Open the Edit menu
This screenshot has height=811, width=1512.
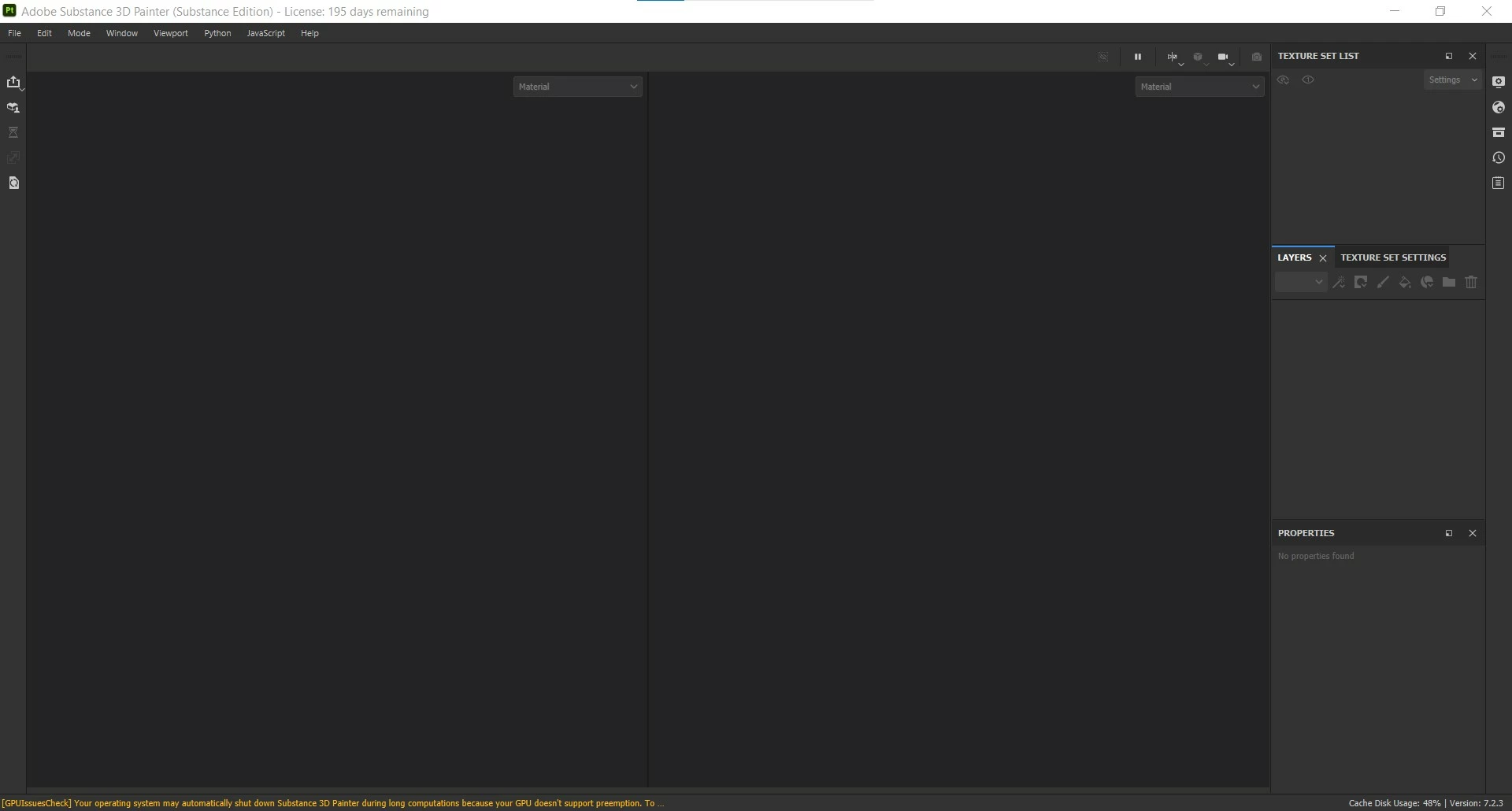coord(44,33)
